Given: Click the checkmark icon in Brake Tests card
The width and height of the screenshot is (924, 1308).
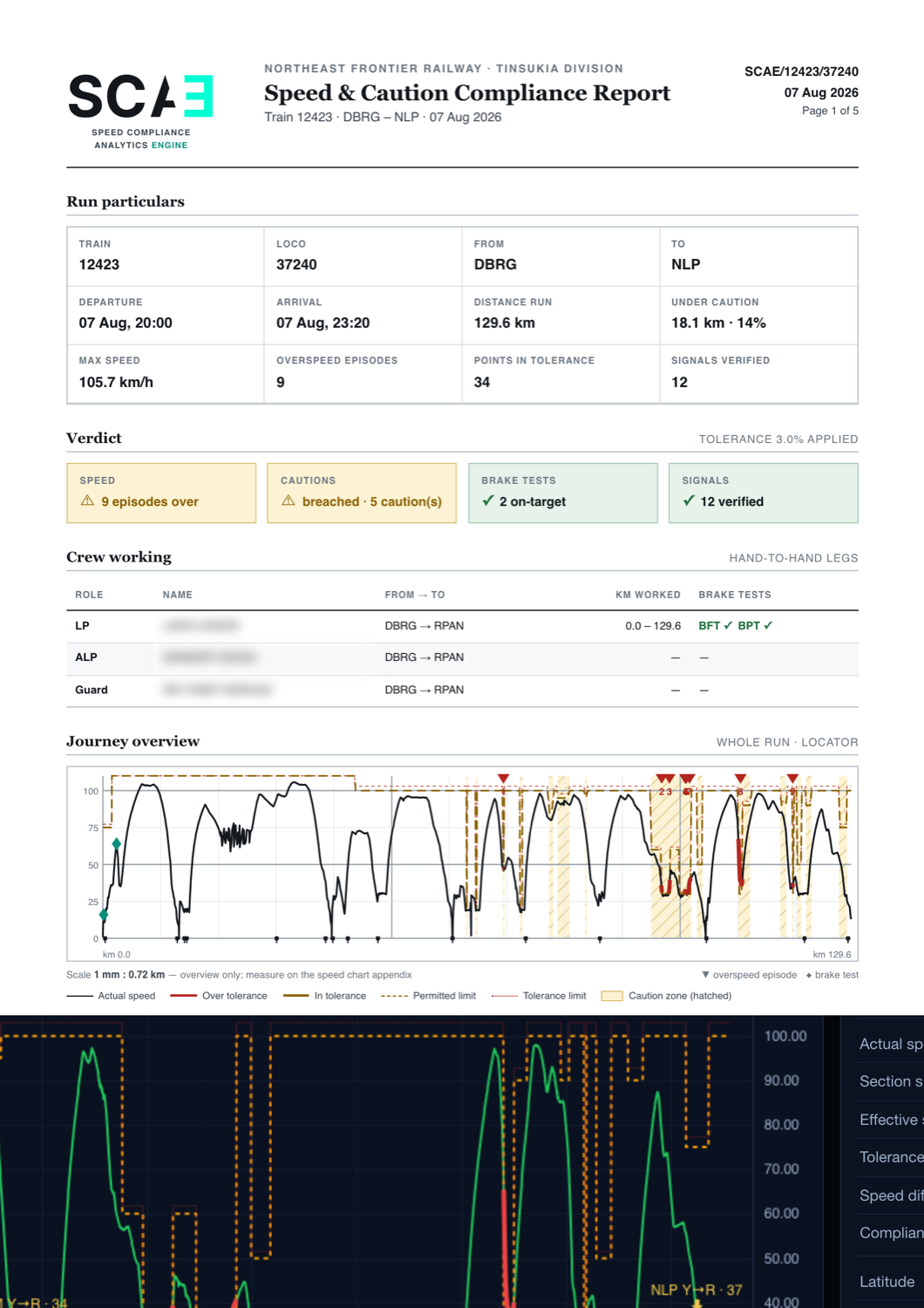Looking at the screenshot, I should (x=488, y=501).
